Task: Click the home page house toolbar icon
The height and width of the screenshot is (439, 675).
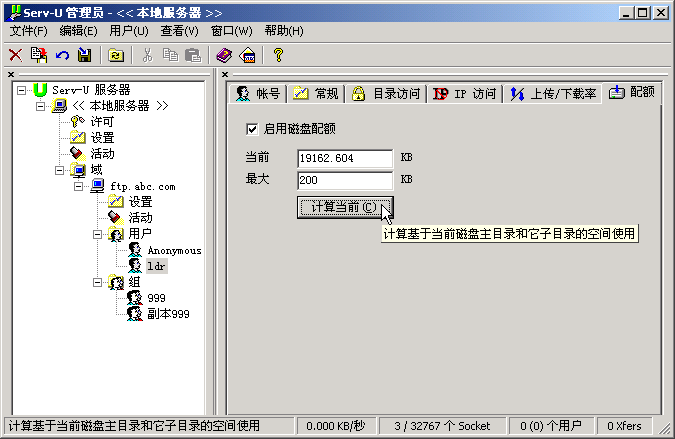Action: (x=248, y=55)
